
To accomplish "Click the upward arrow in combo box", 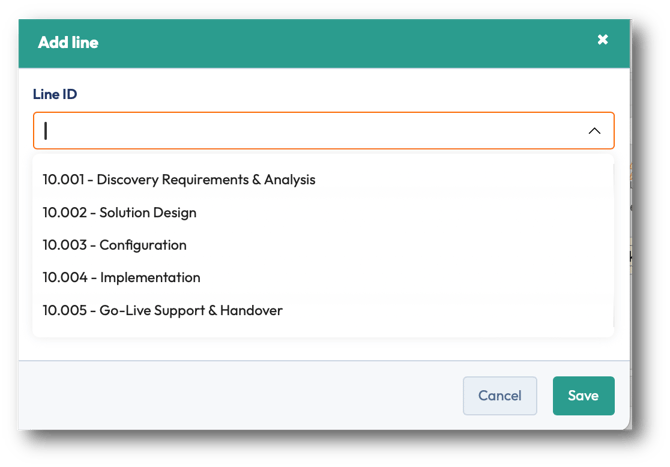I will pos(594,131).
